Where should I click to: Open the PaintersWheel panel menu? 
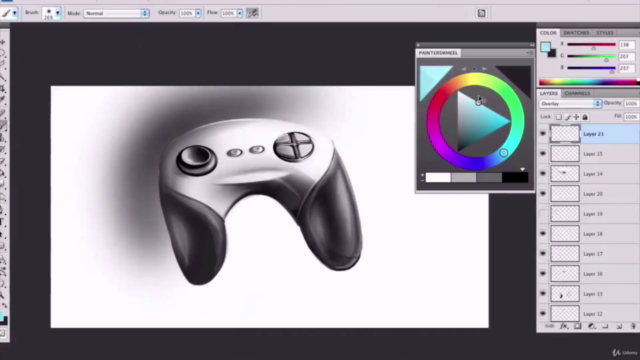pyautogui.click(x=530, y=53)
